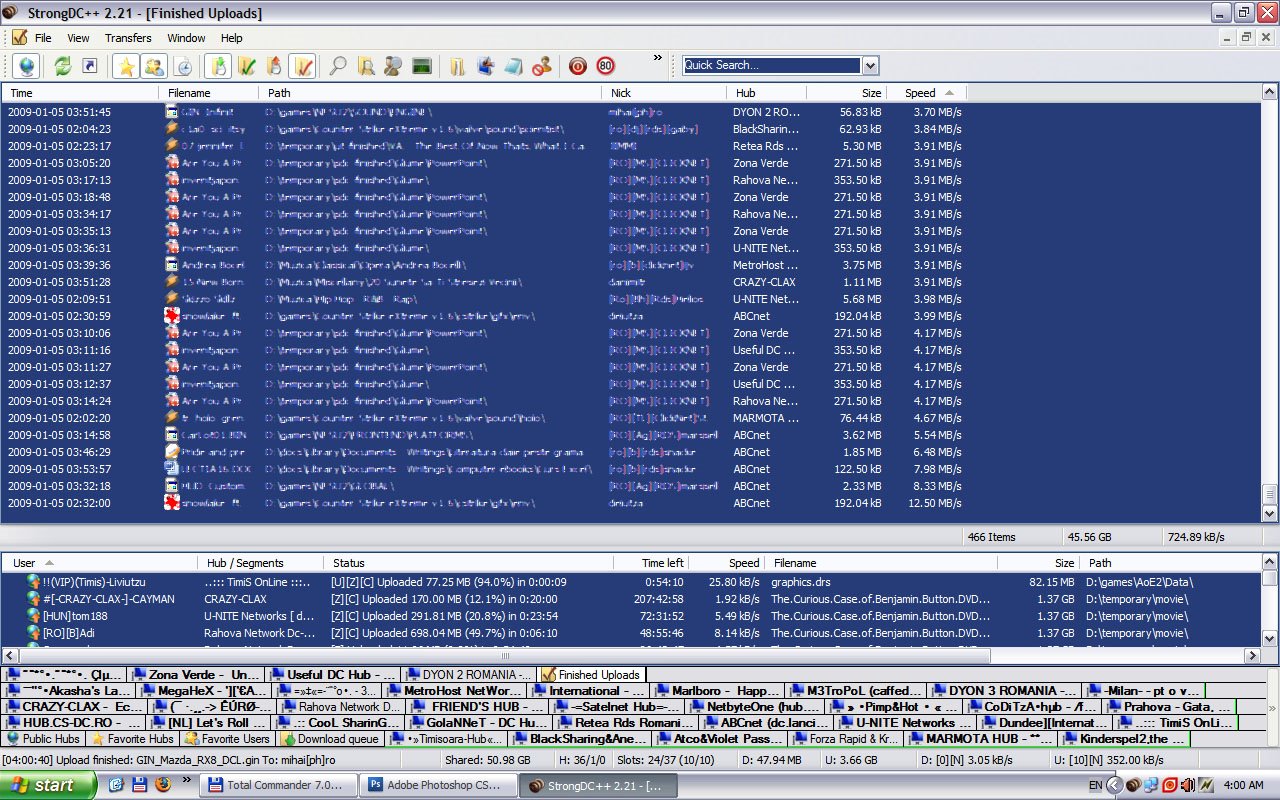1280x800 pixels.
Task: Open the Help menu
Action: [x=232, y=38]
